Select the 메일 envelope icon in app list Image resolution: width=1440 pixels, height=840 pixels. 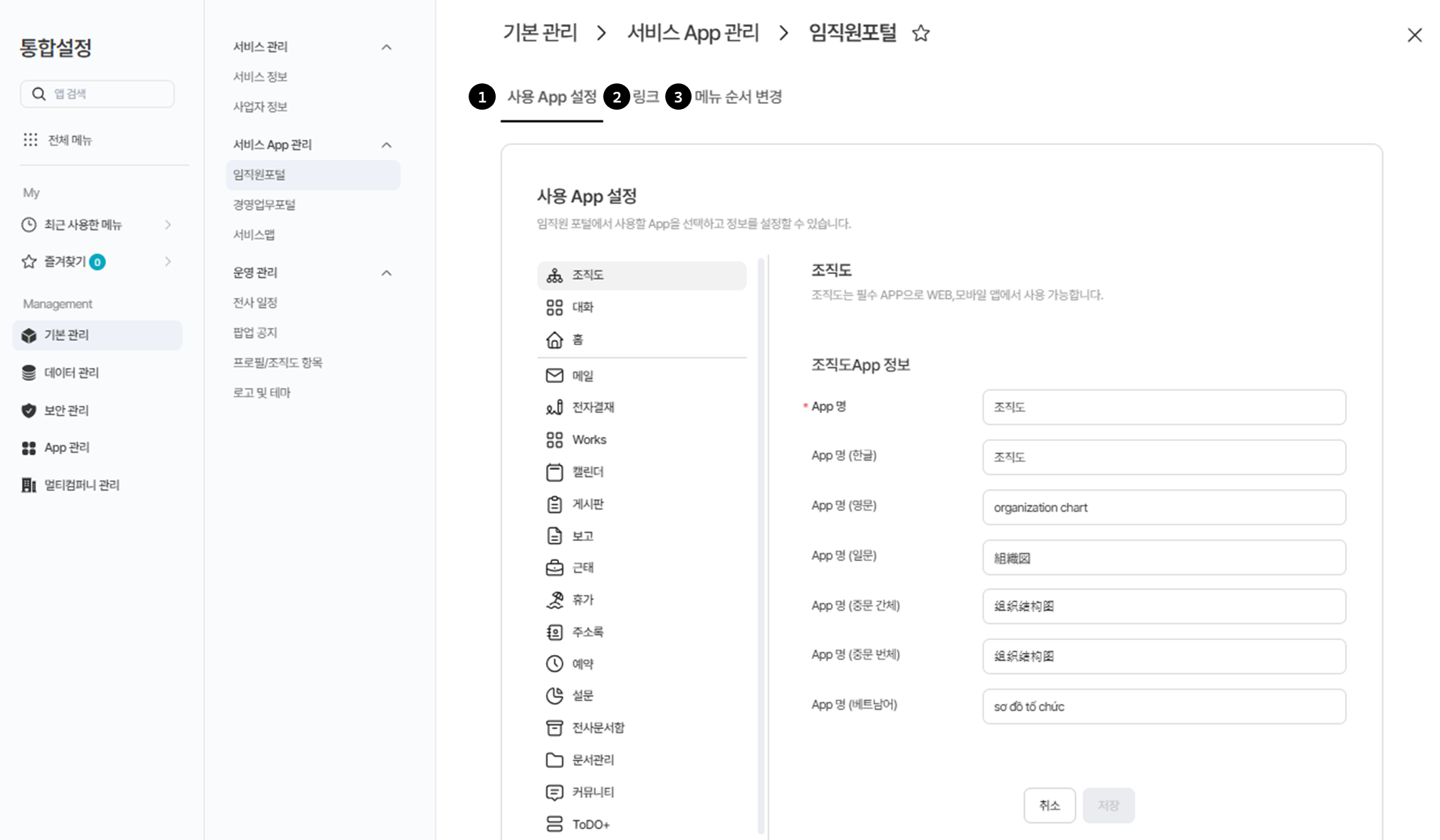tap(554, 375)
